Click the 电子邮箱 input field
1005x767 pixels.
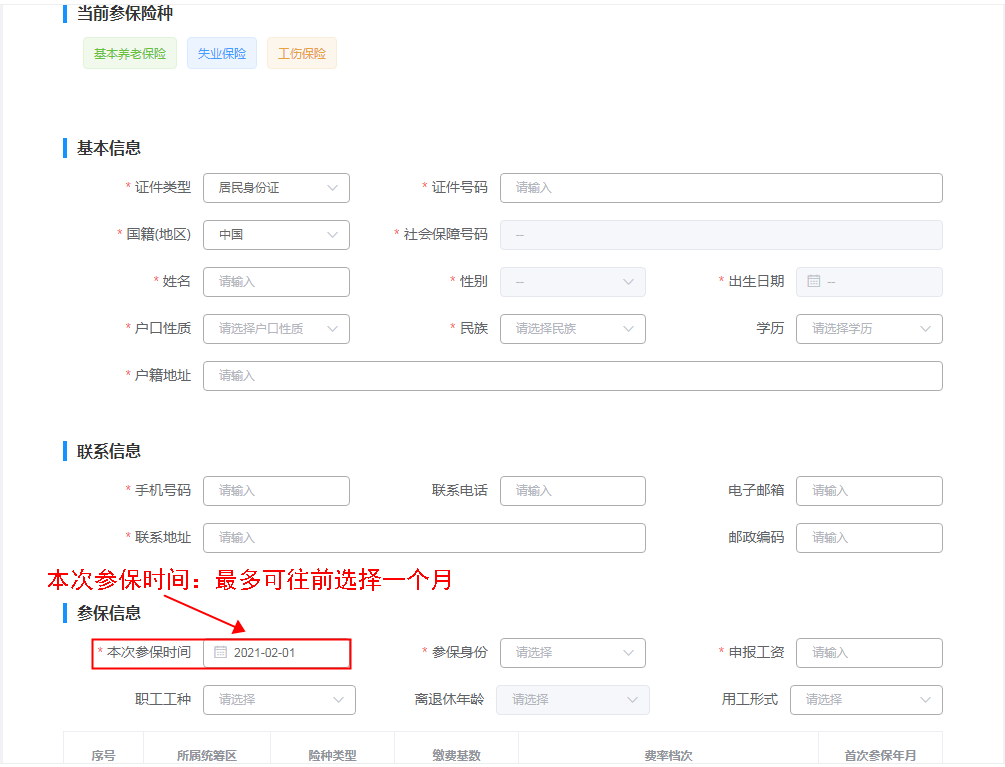tap(869, 491)
